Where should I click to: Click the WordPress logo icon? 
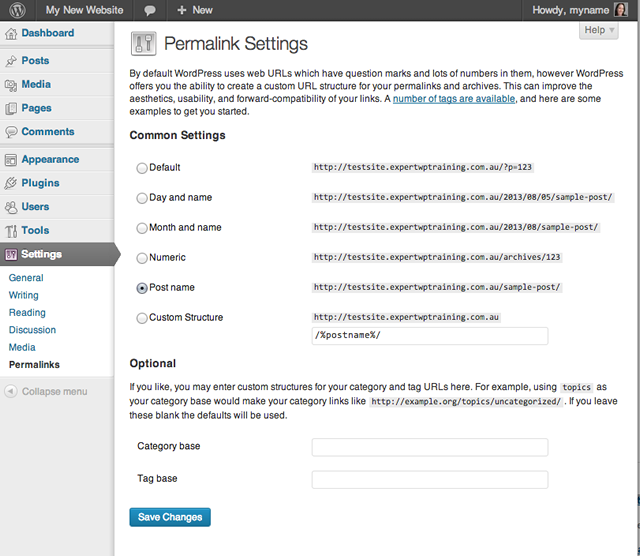pos(17,10)
